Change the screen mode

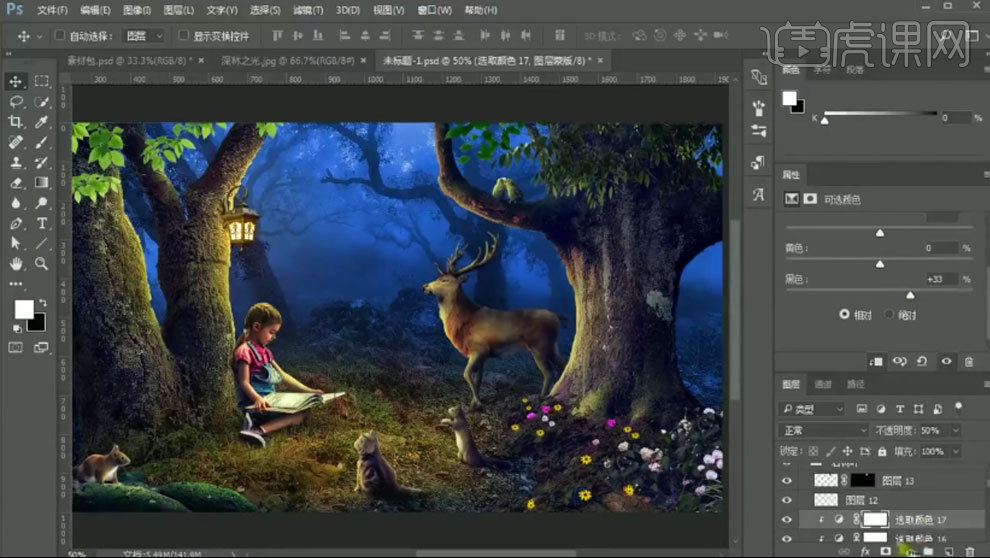coord(41,347)
